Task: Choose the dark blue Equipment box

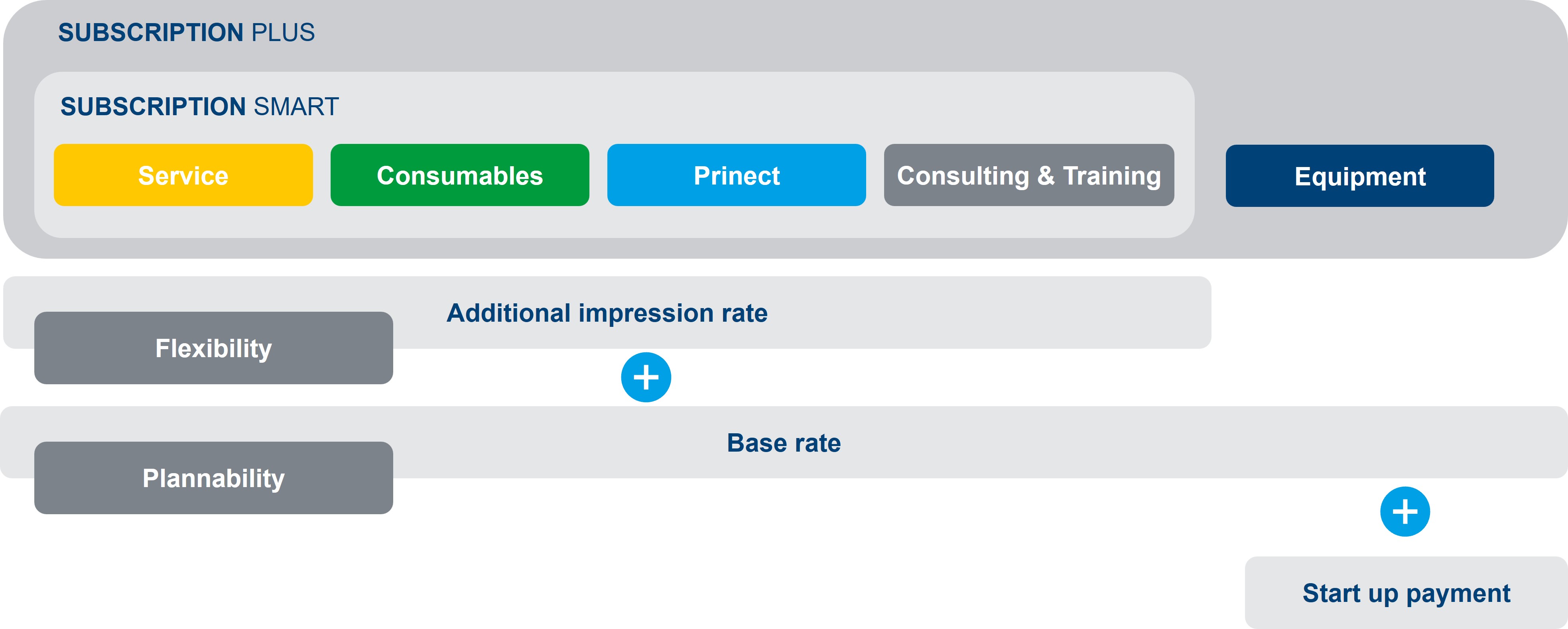Action: tap(1360, 176)
